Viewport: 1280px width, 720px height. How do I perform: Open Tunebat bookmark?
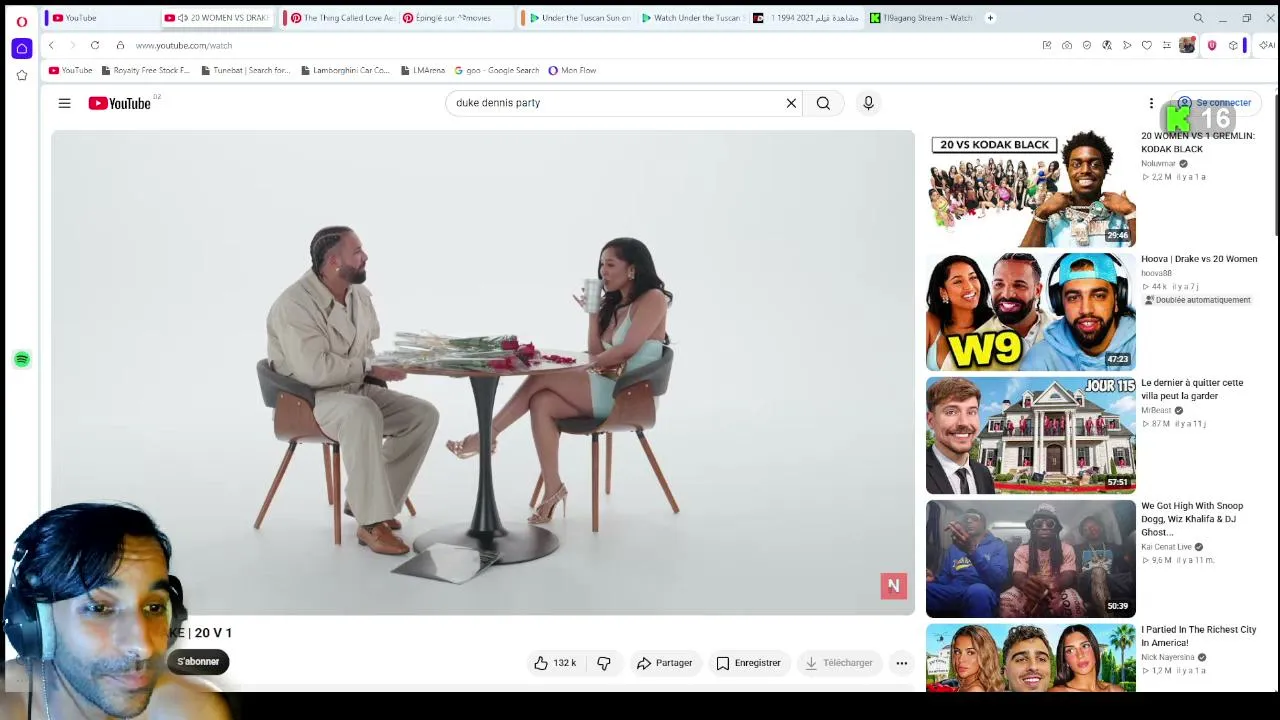click(x=246, y=71)
